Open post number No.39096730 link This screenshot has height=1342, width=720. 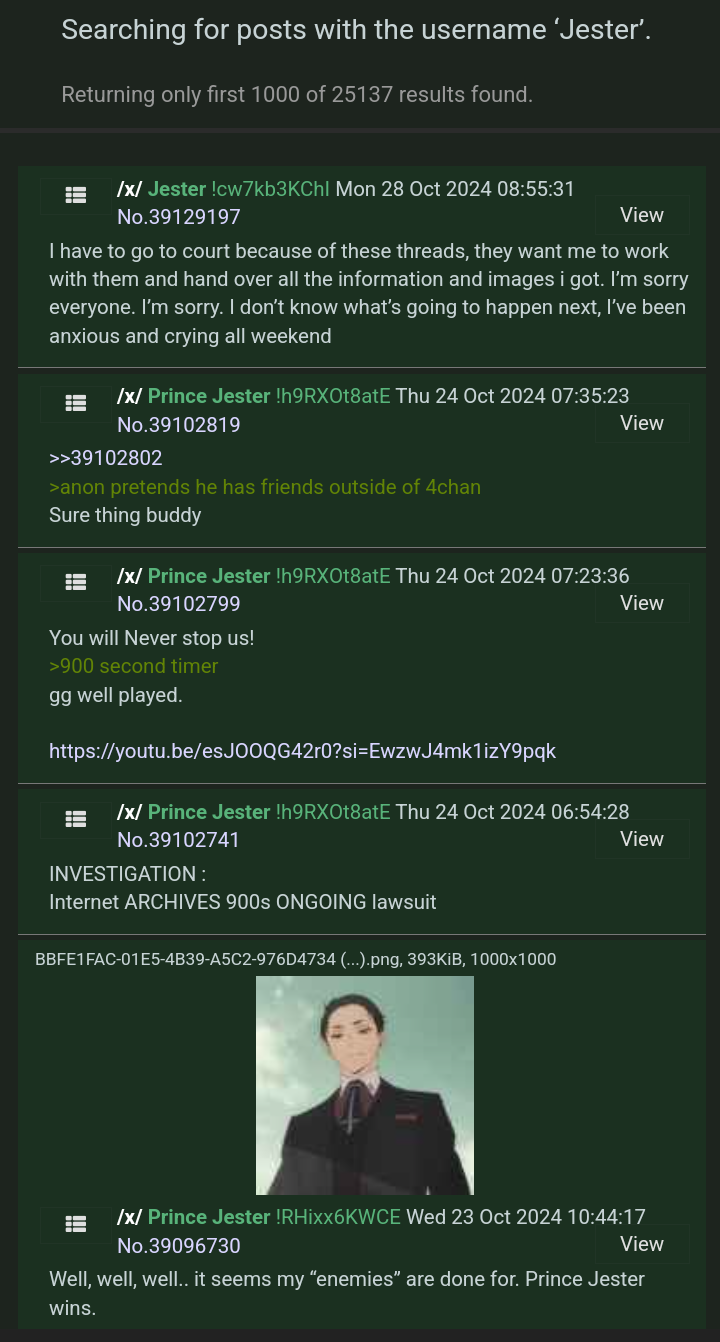point(179,1245)
